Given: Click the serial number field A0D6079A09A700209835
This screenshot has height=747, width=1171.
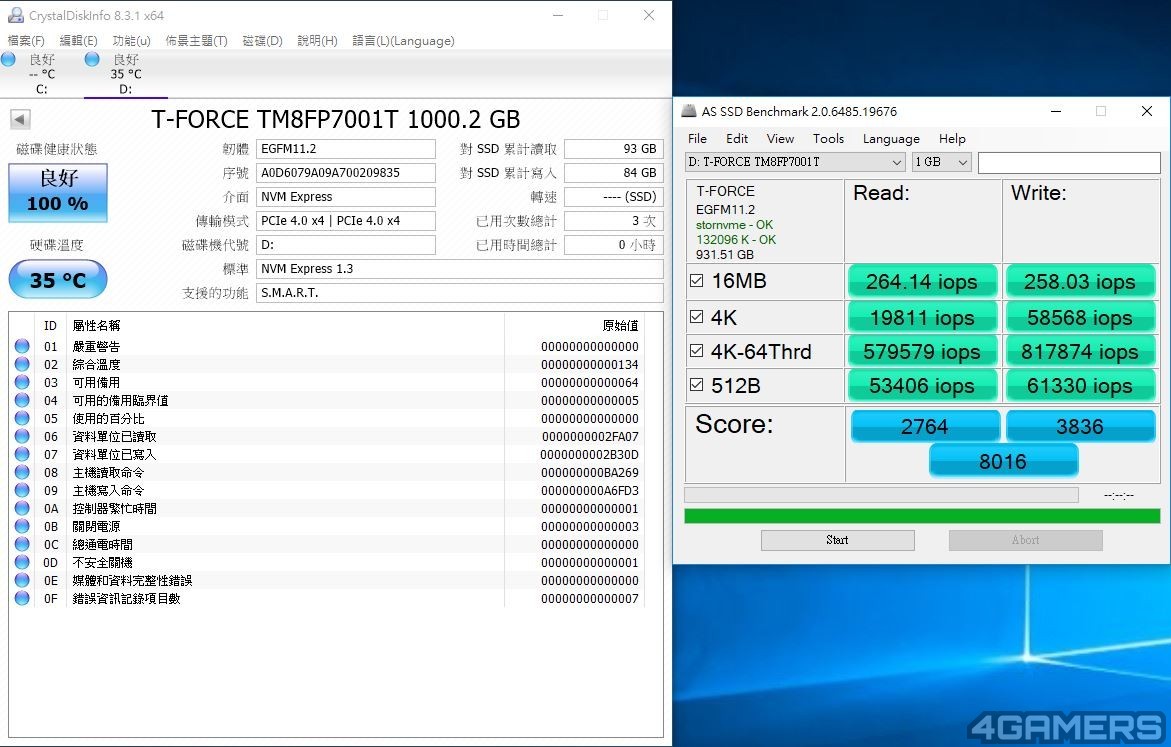Looking at the screenshot, I should click(x=346, y=173).
